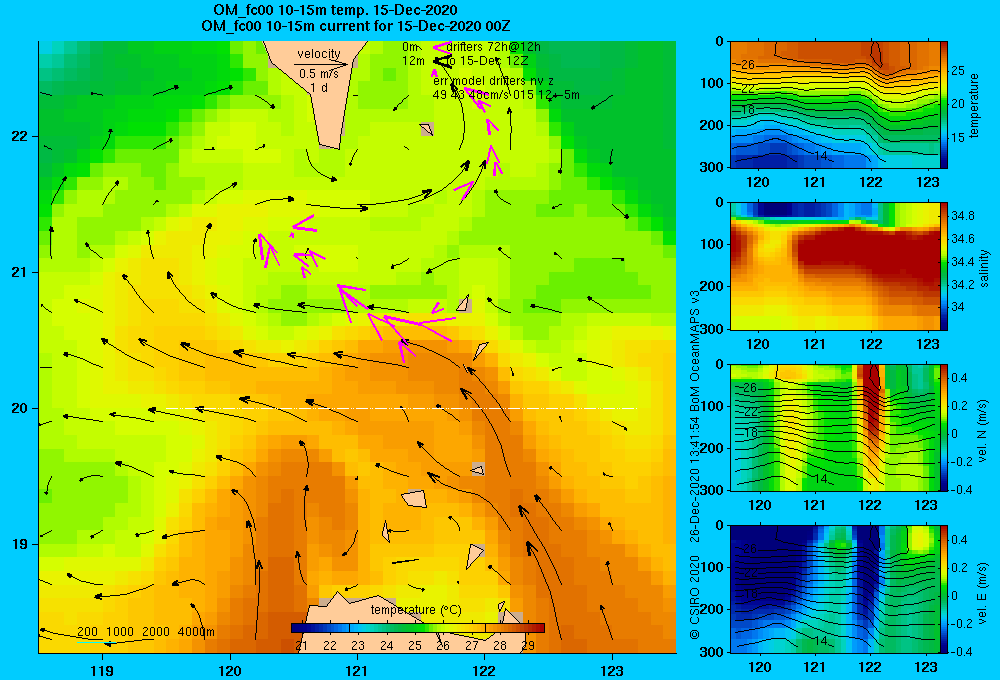Click the white dashed section line at 20°N

pos(401,408)
